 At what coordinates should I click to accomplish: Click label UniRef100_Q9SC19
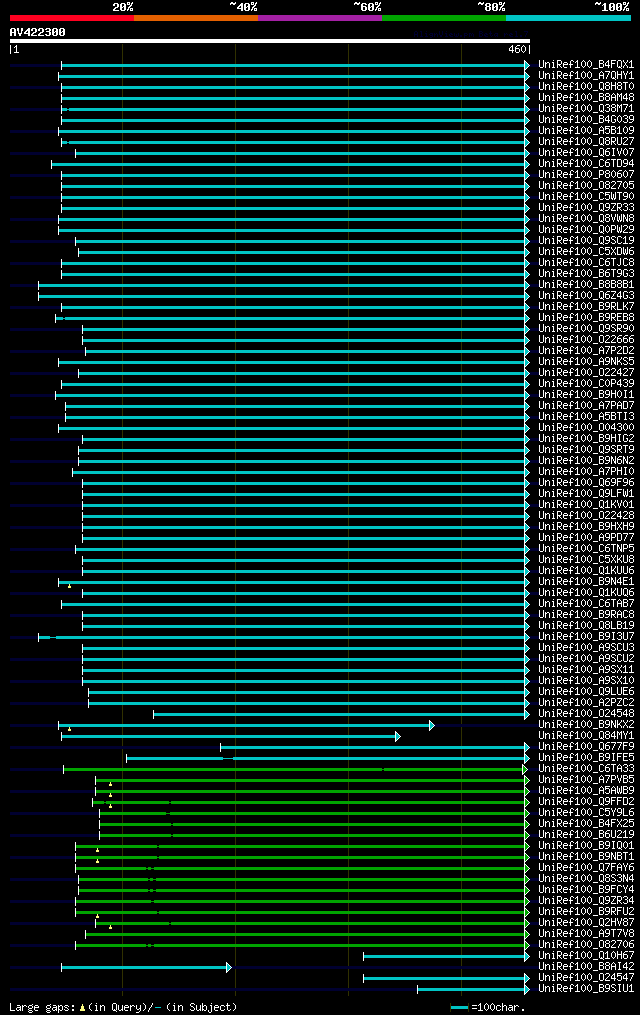pyautogui.click(x=586, y=241)
